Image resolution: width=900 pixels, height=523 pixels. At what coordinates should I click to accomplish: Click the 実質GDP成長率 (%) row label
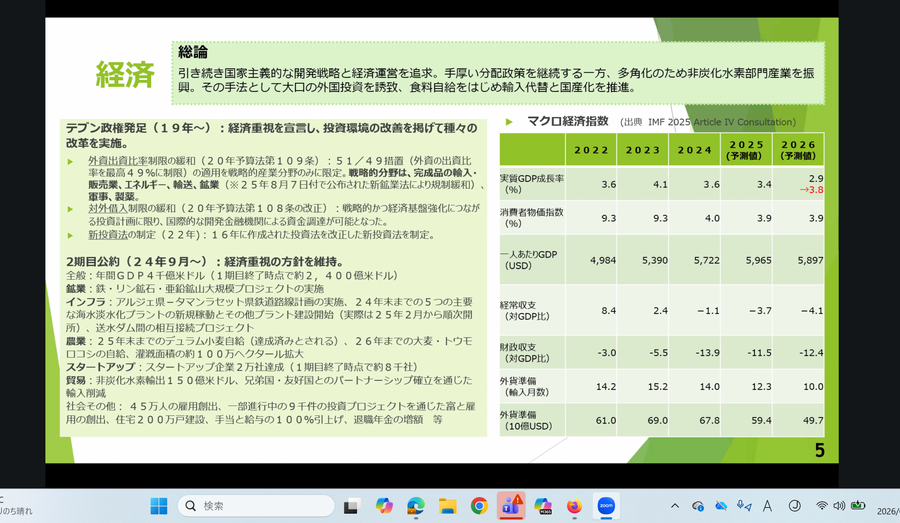point(532,184)
